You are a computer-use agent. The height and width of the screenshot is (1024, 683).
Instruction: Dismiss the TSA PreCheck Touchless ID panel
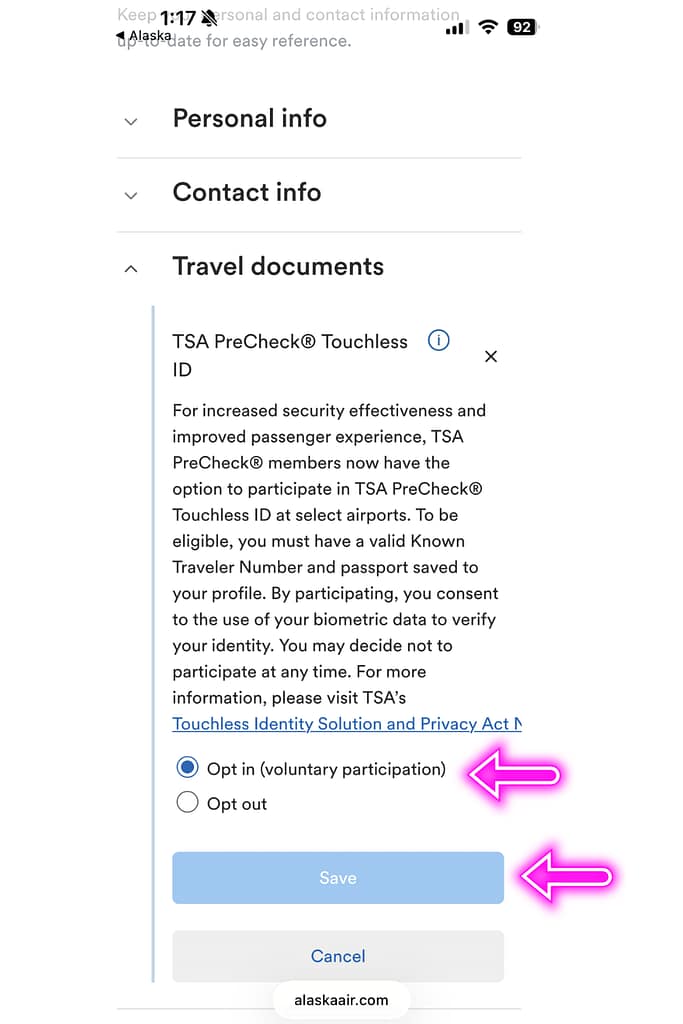[x=491, y=356]
